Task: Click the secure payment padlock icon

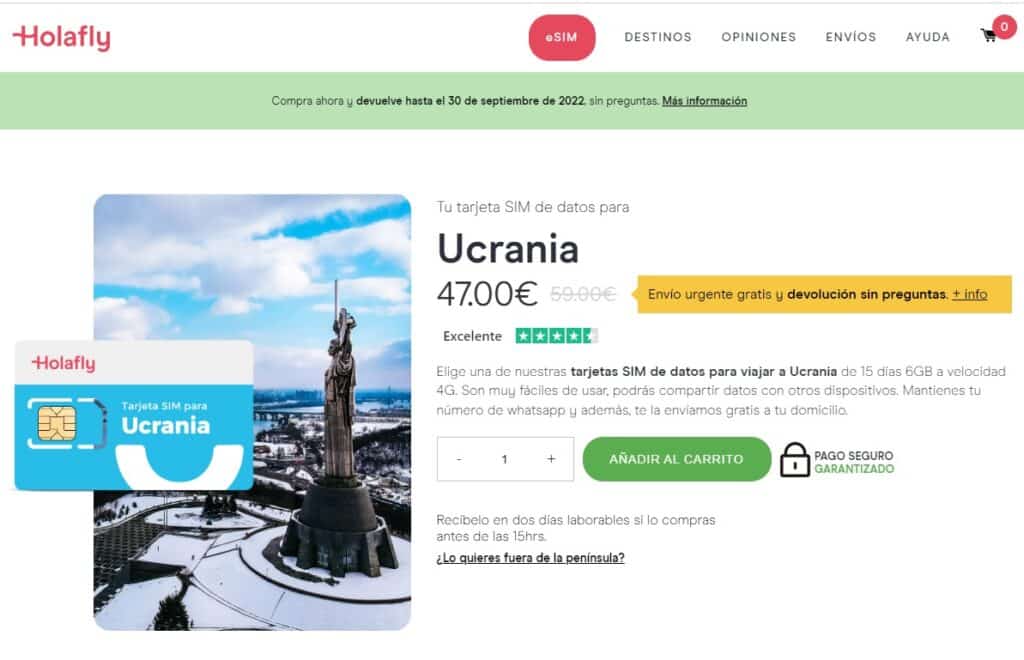Action: pos(794,460)
